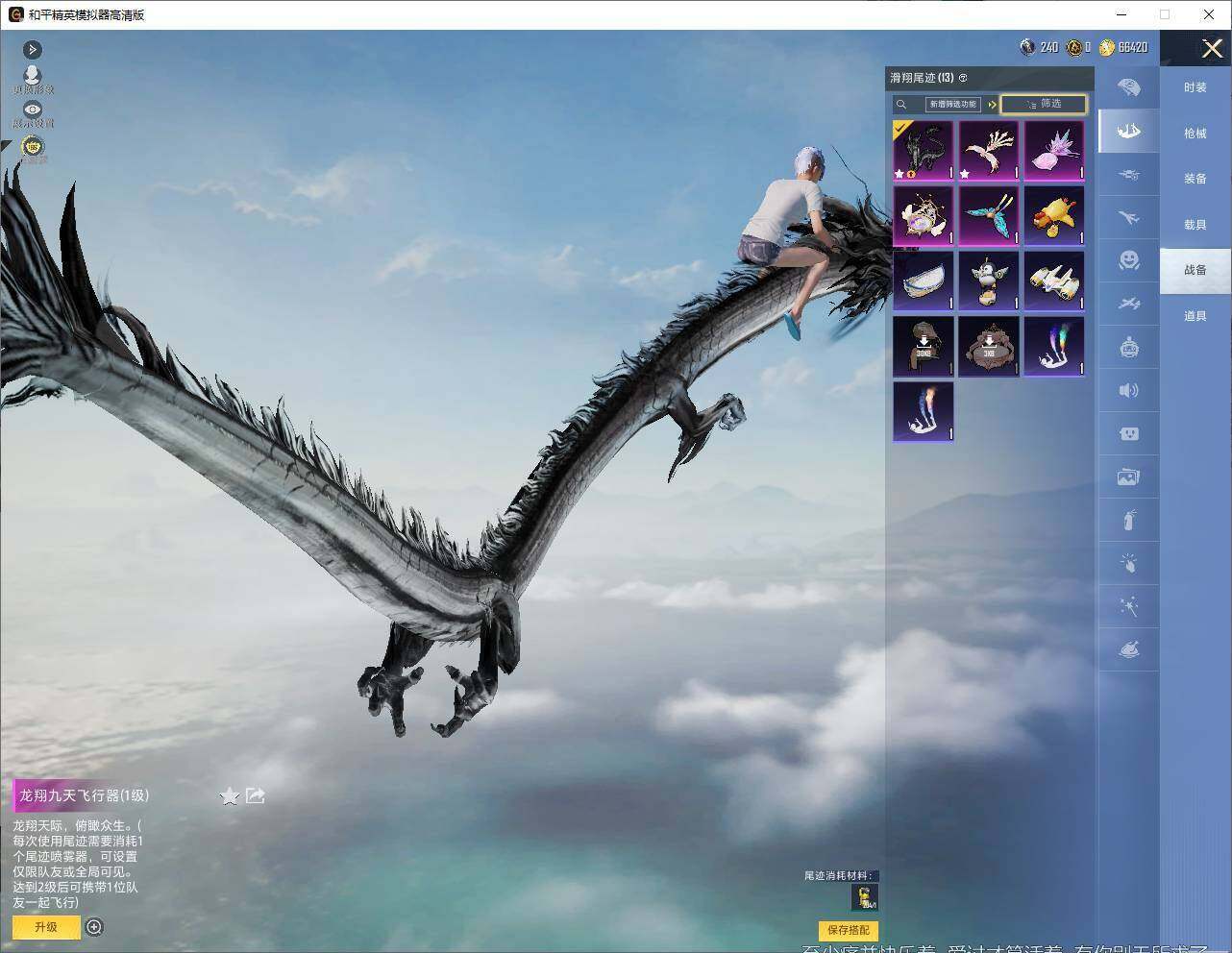Click the search magnifier in glide trail panel
Image resolution: width=1232 pixels, height=953 pixels.
tap(901, 104)
